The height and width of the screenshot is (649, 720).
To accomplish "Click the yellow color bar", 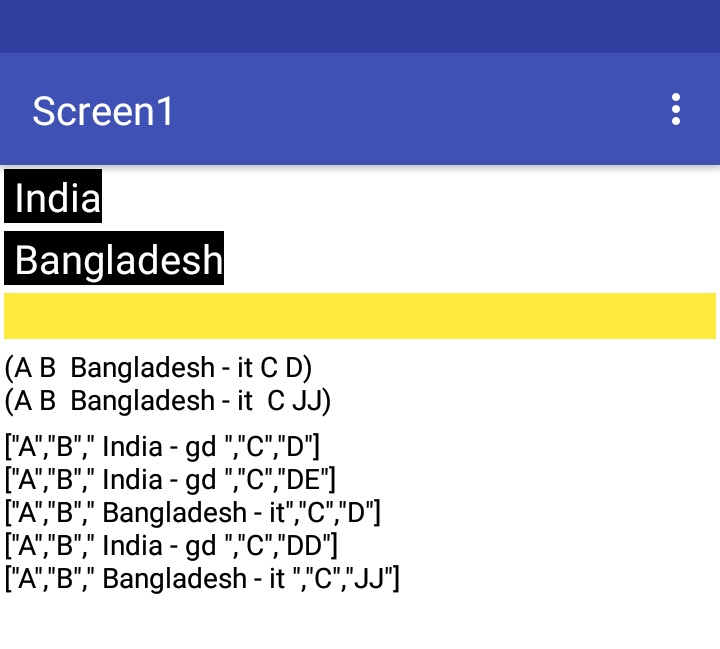I will pos(360,316).
